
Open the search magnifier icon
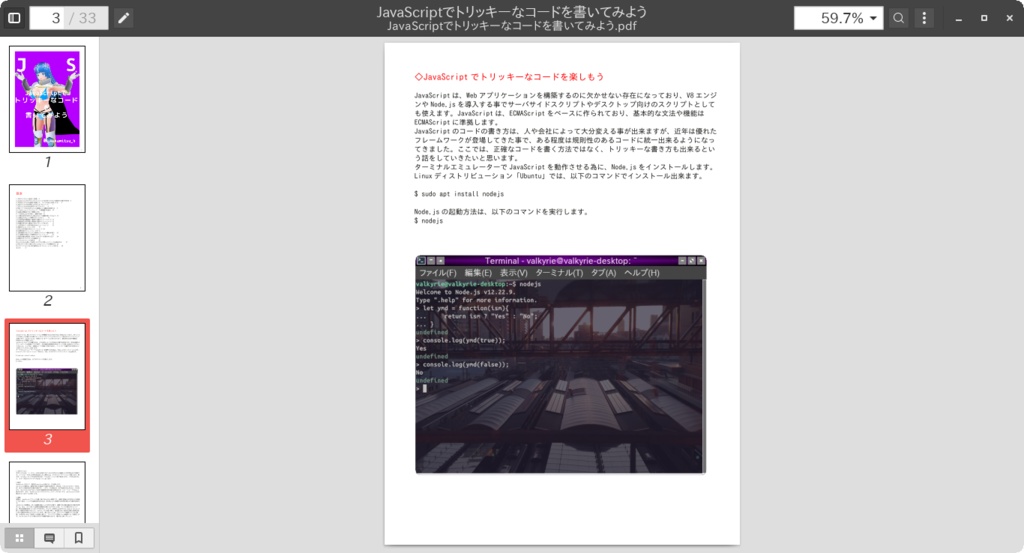click(x=899, y=18)
